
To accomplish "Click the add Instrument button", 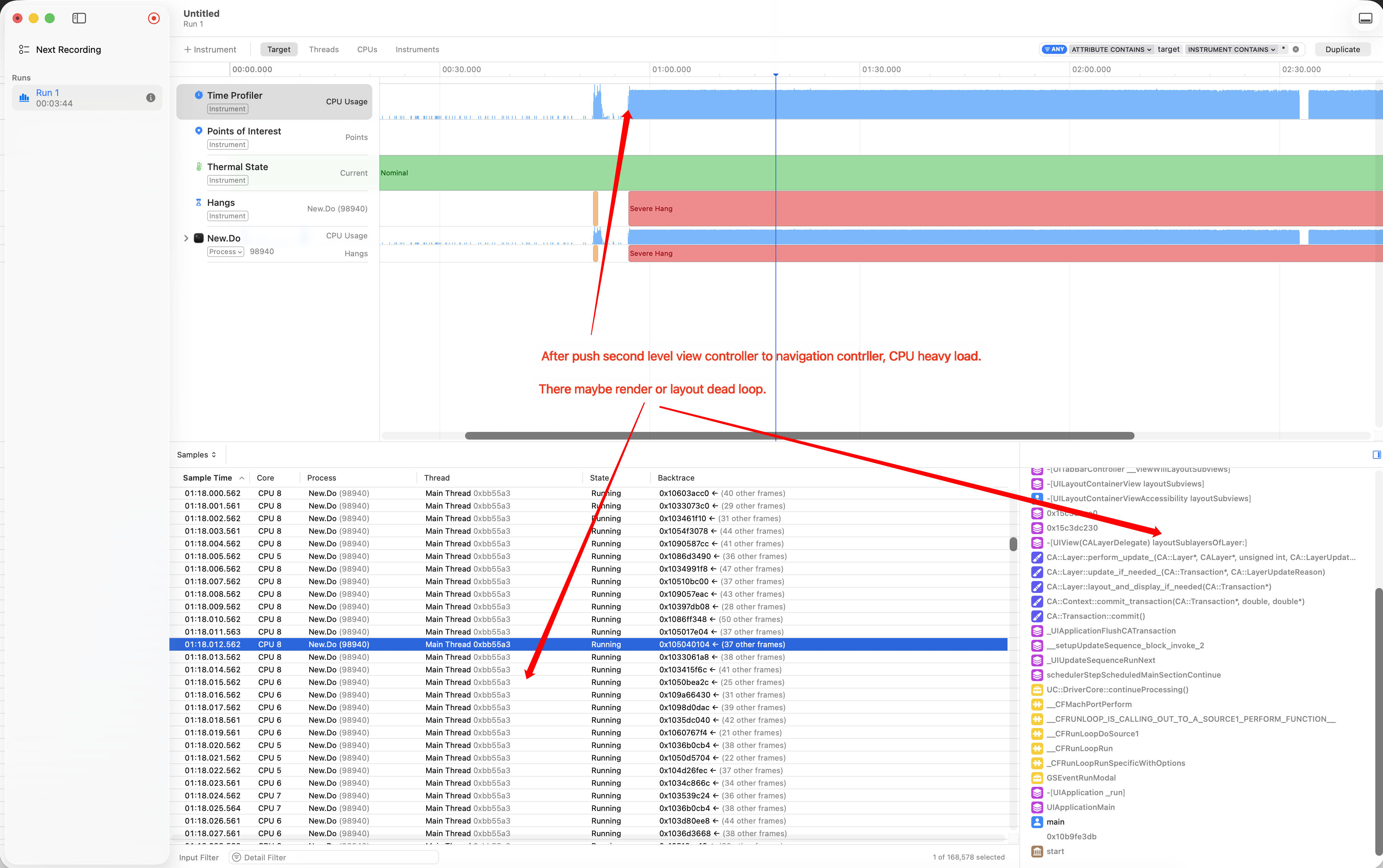I will tap(210, 49).
